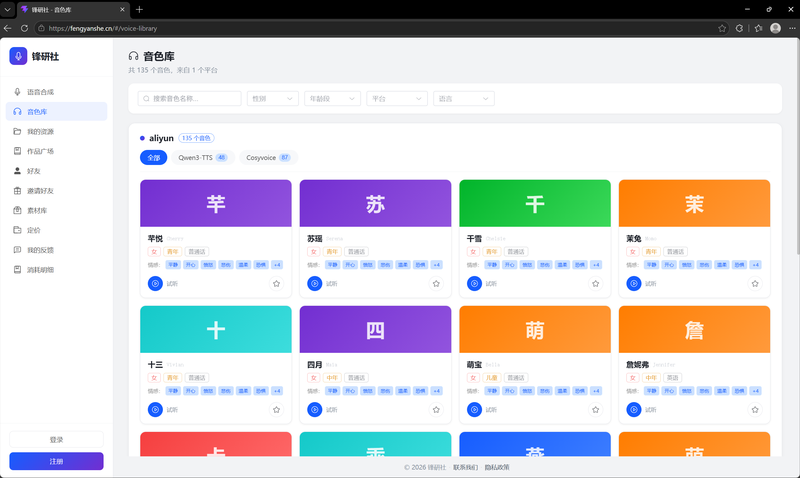Expand +4 emotions on 四月 card
This screenshot has height=478, width=800.
click(x=437, y=391)
